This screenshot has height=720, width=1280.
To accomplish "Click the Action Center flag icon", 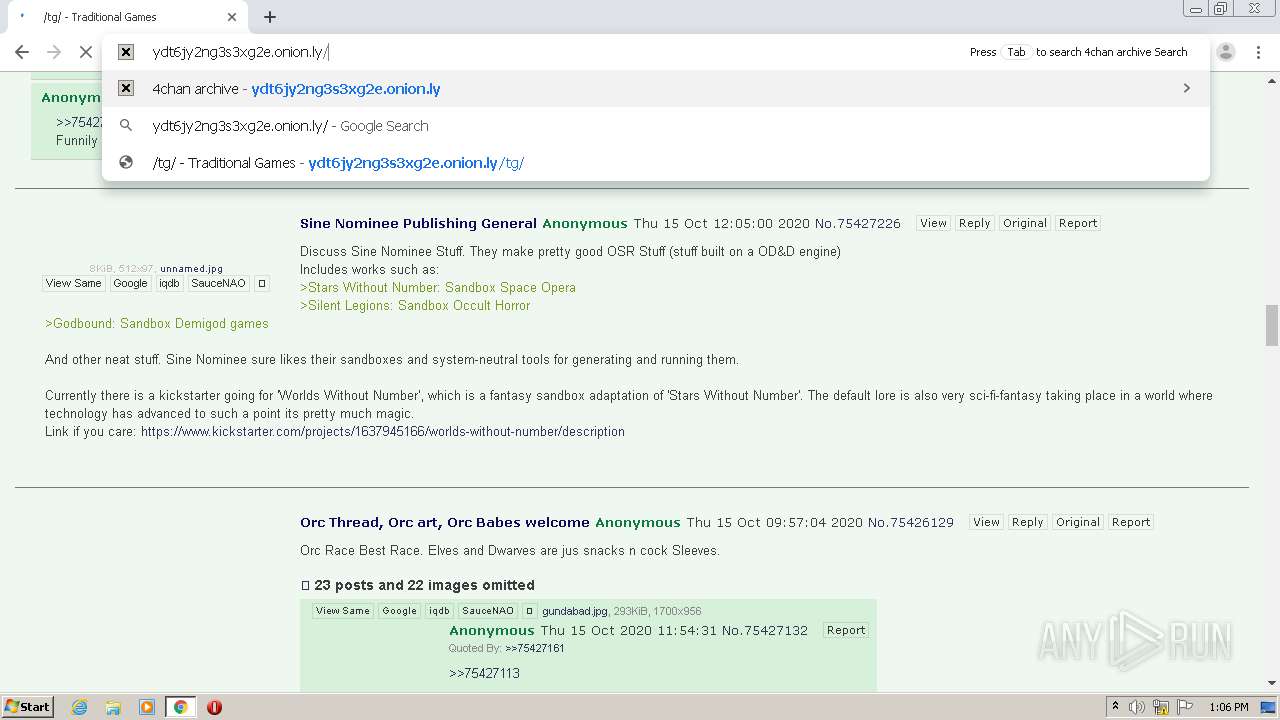I will pos(1184,707).
